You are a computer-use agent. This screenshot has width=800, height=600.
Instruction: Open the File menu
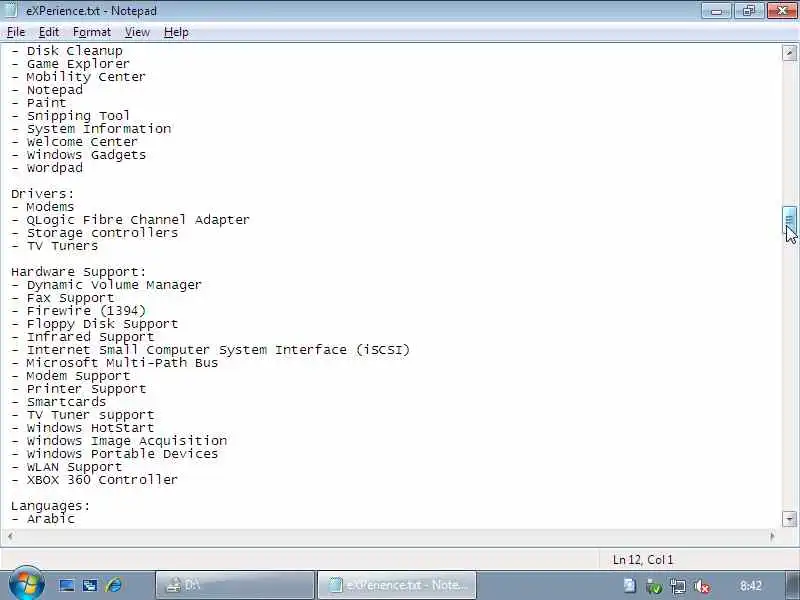(x=16, y=32)
